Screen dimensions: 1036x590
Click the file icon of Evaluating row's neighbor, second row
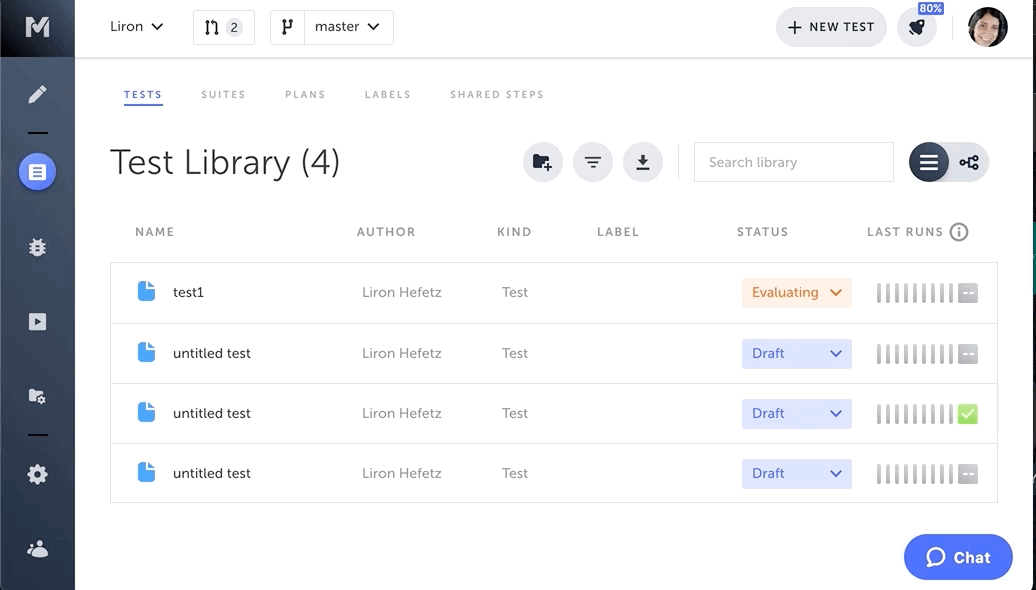(x=146, y=352)
